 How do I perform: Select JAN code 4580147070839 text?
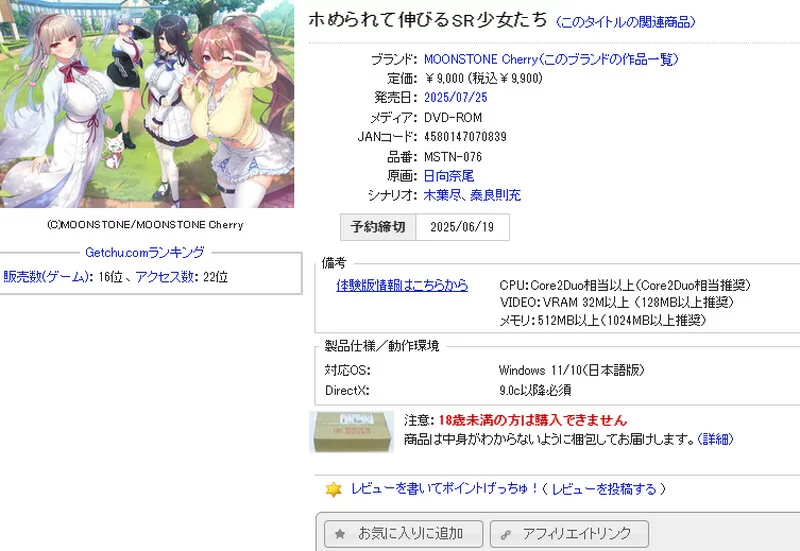[465, 137]
